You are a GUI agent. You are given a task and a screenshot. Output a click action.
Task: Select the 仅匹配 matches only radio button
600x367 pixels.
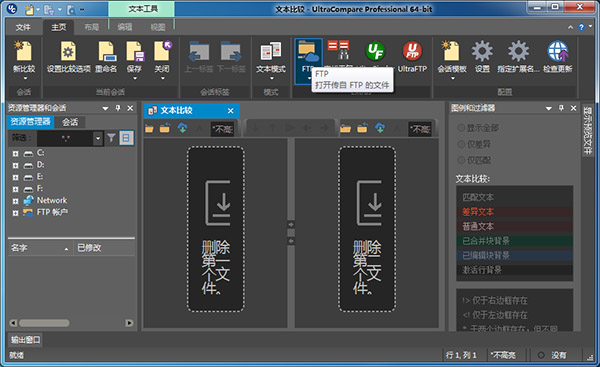click(x=461, y=160)
